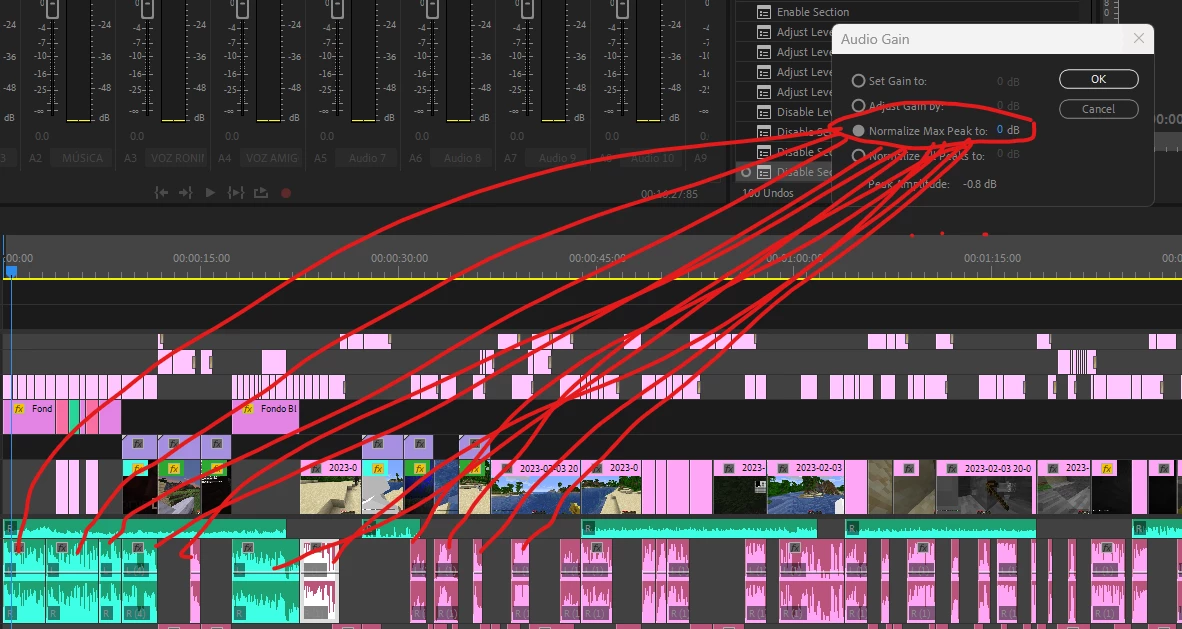Image resolution: width=1182 pixels, height=629 pixels.
Task: Select the Adjust Gain by radio option
Action: click(858, 106)
